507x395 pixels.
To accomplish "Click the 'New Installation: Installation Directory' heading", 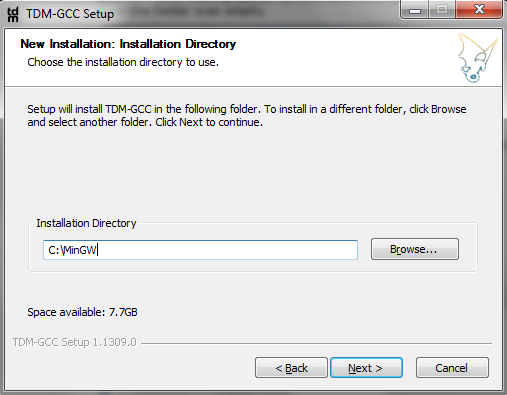I will click(128, 44).
